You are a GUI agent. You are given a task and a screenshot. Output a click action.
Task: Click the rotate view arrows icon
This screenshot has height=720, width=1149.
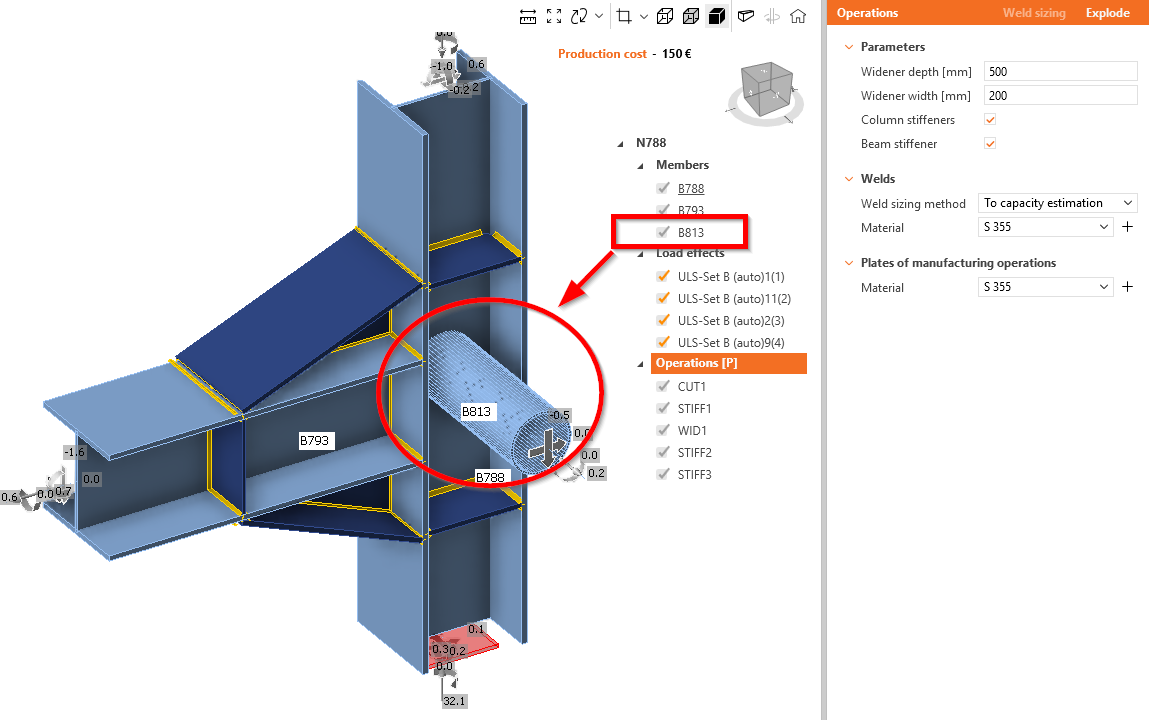[x=579, y=16]
